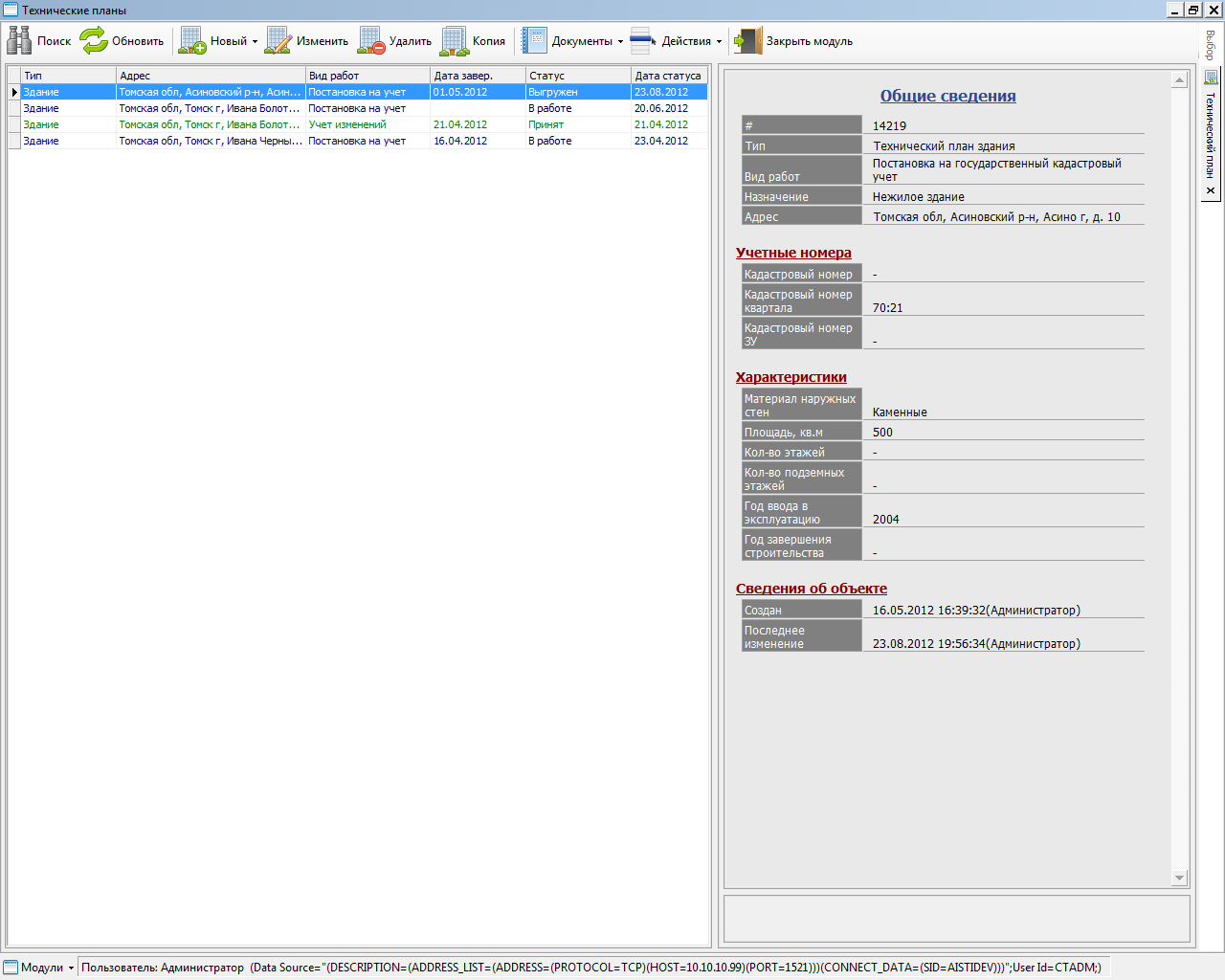Sort list by Статус column header
Image resolution: width=1225 pixels, height=980 pixels.
tap(577, 76)
